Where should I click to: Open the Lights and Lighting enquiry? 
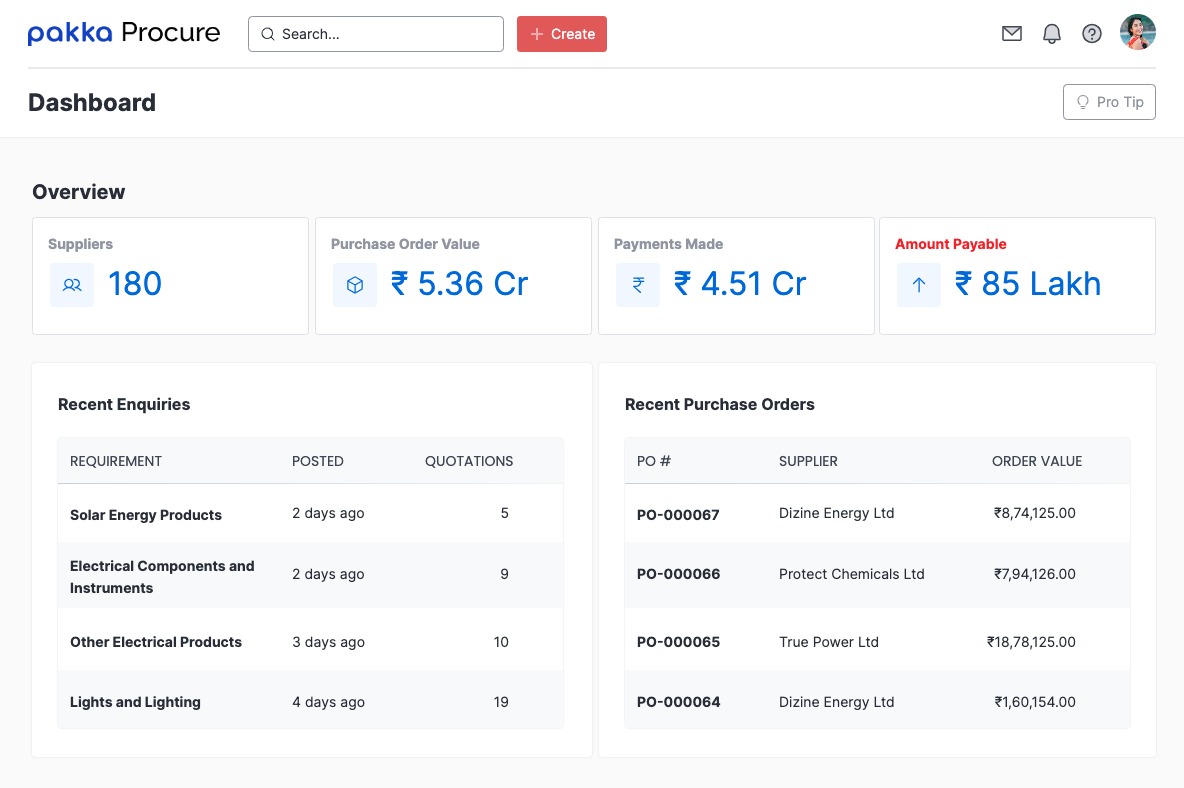coord(135,702)
